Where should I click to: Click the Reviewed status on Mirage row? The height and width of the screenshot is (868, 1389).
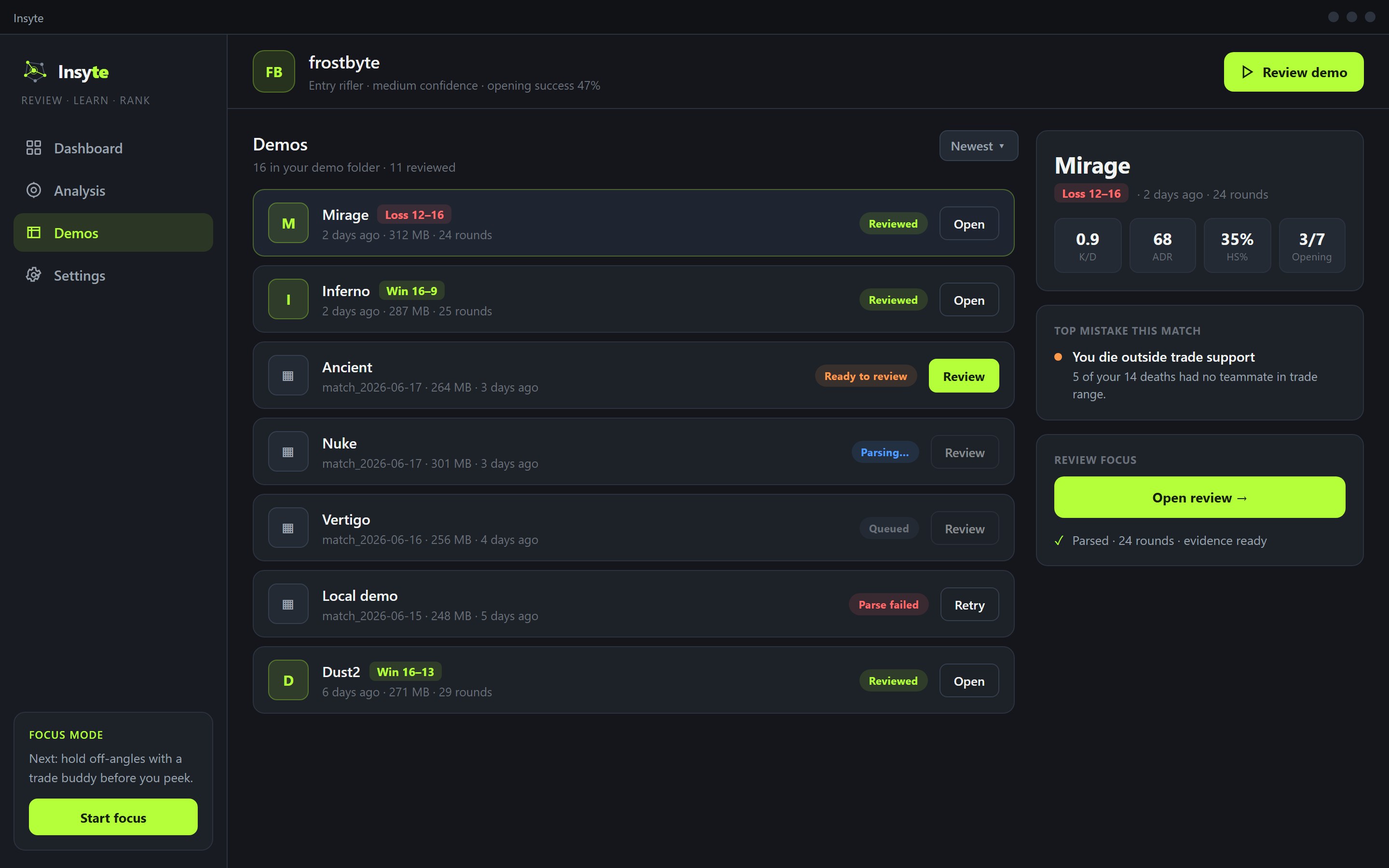point(893,223)
